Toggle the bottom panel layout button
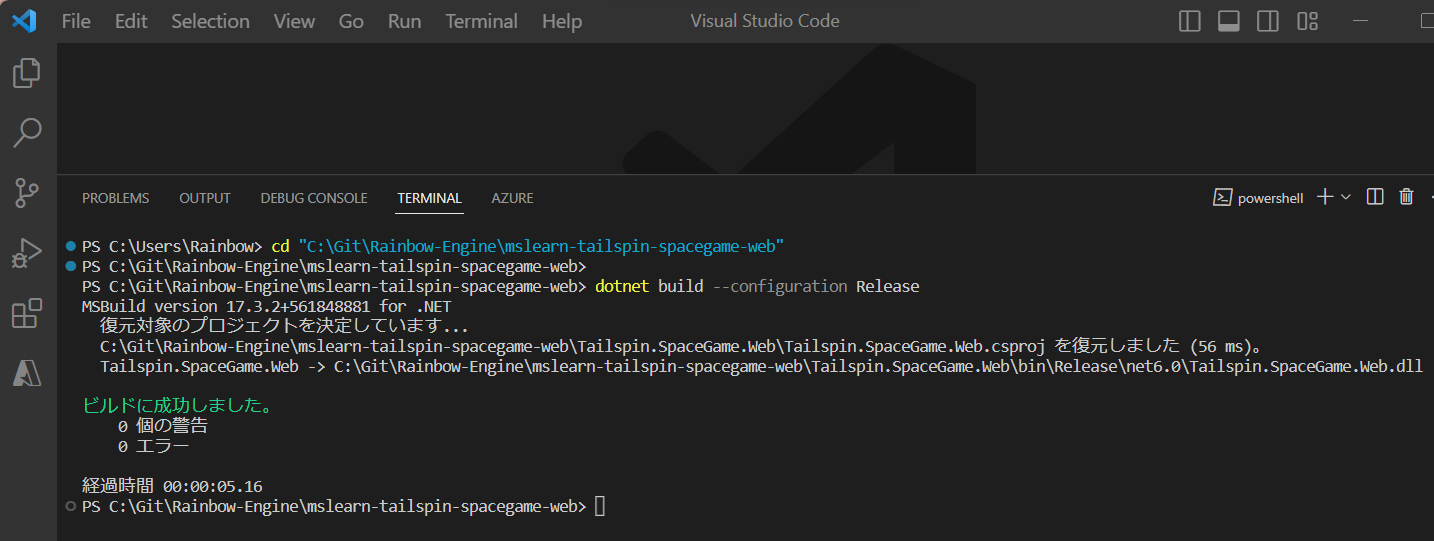 point(1229,21)
